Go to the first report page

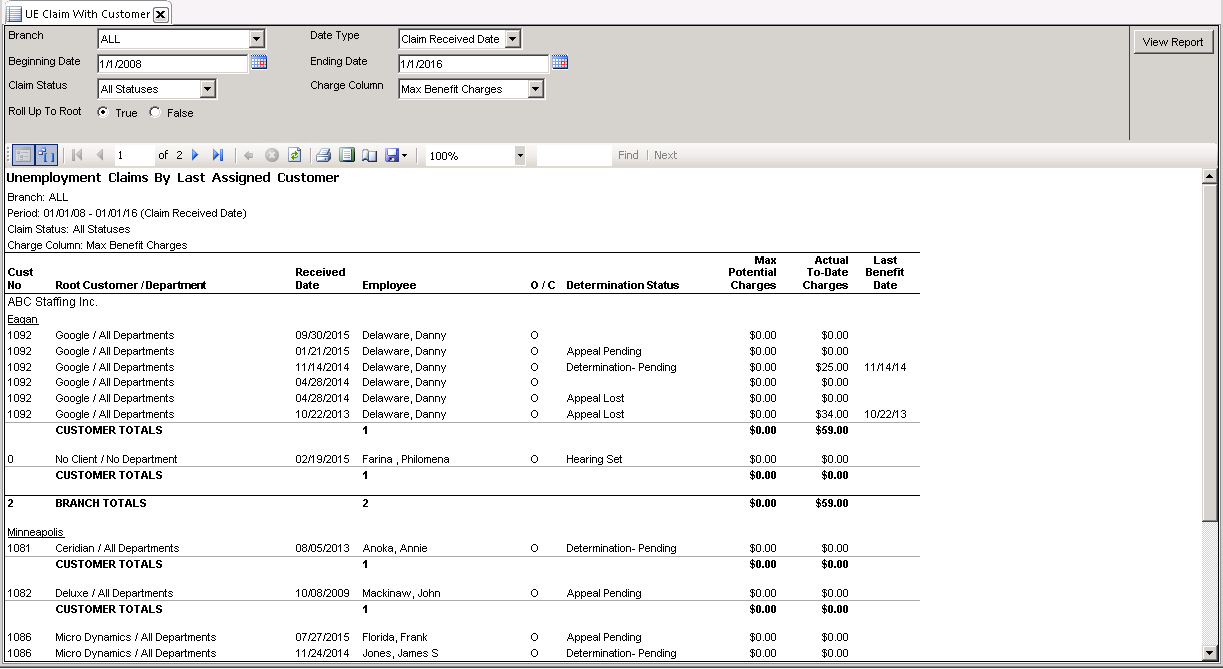tap(78, 155)
